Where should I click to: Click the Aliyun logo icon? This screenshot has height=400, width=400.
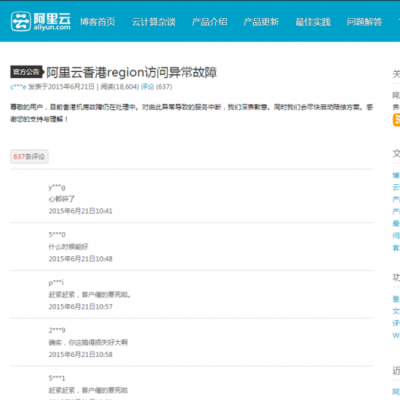point(21,22)
